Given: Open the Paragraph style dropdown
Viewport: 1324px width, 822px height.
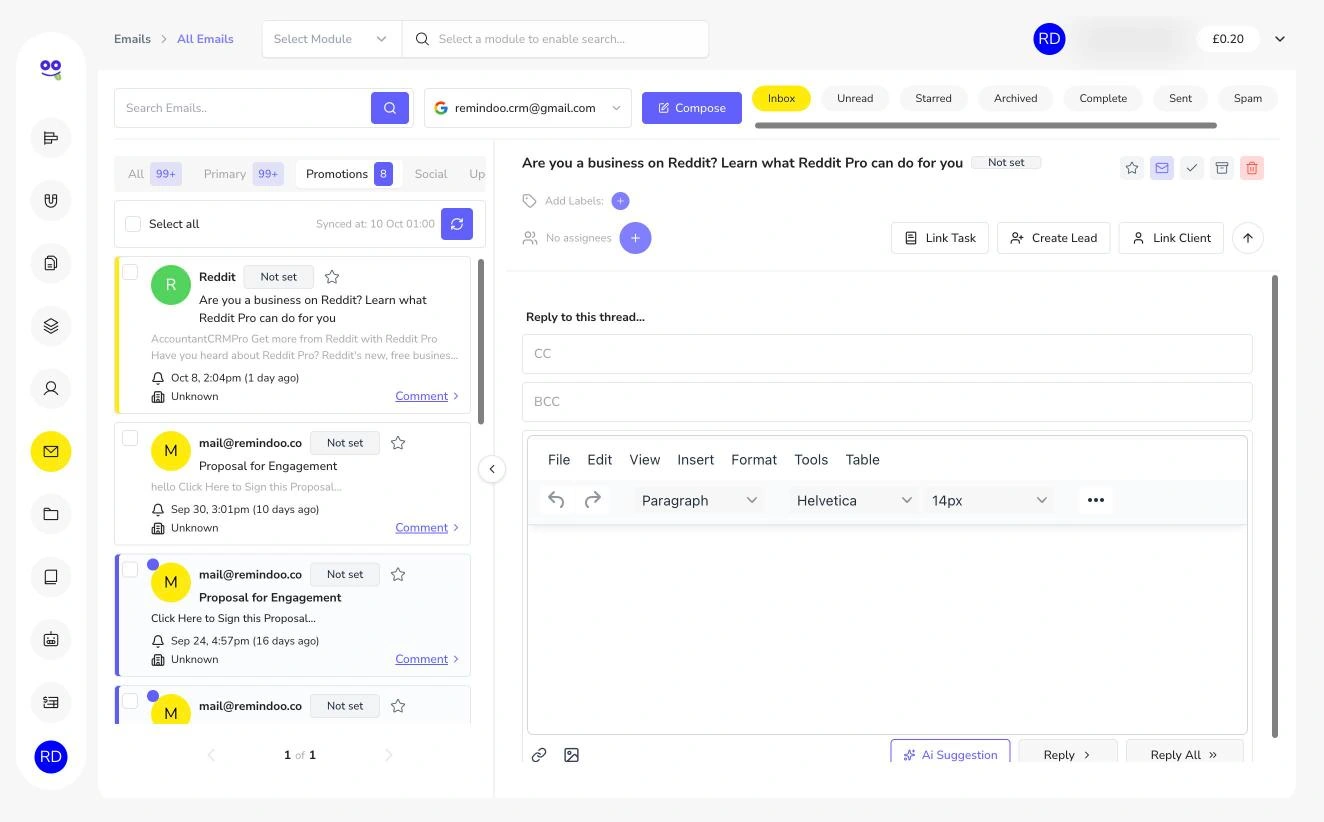Looking at the screenshot, I should click(x=699, y=500).
